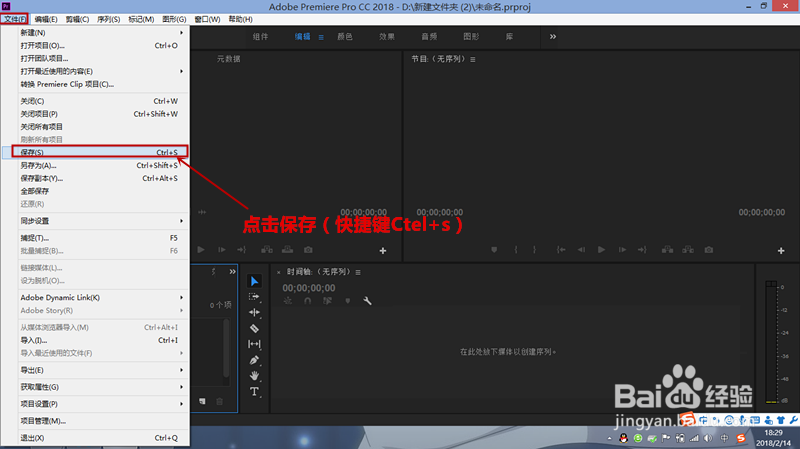
Task: Export frame camera in Program monitor
Action: click(x=709, y=250)
